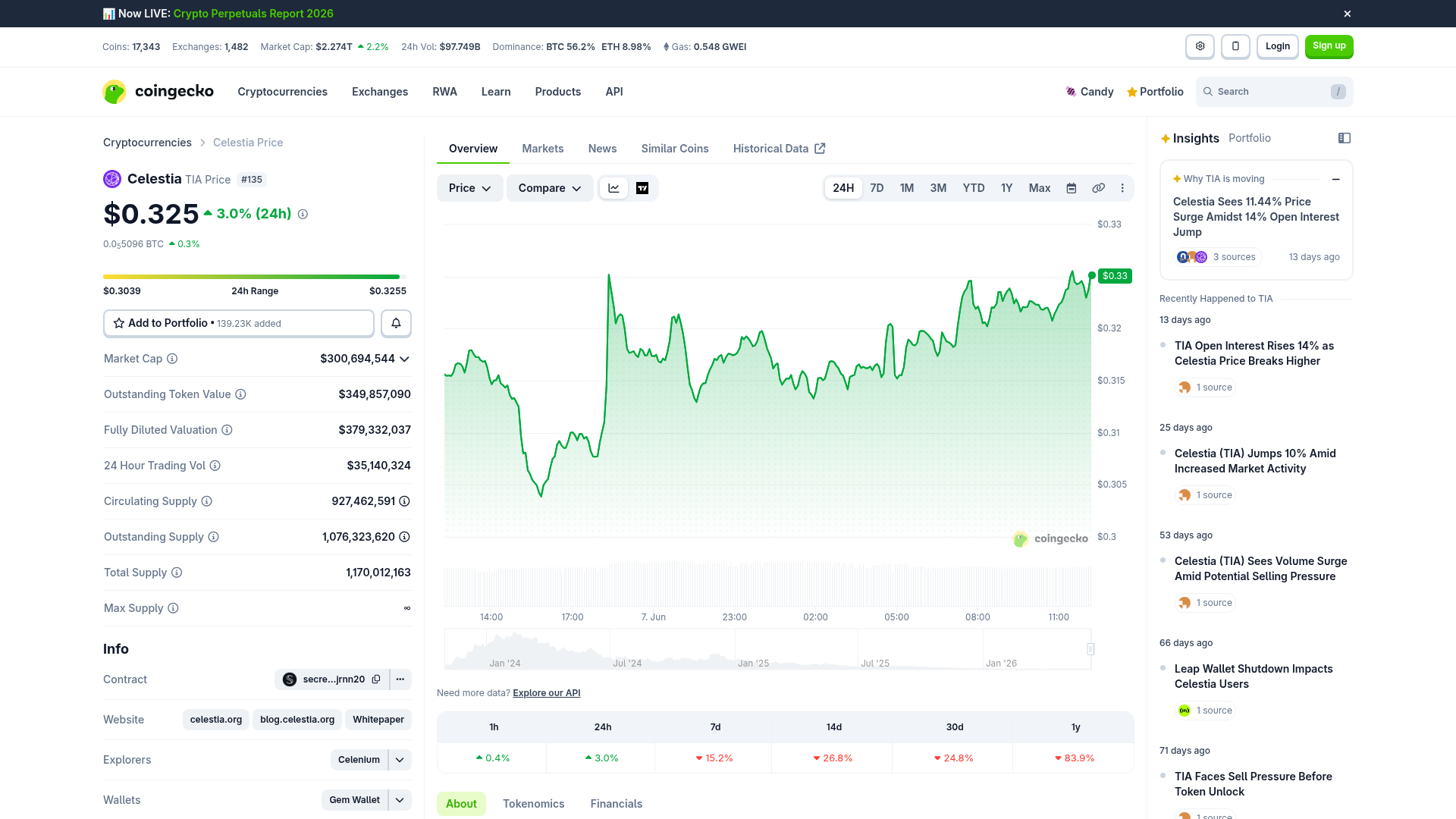Click 24 Hour Trading Vol info icon
1456x819 pixels.
coord(215,466)
